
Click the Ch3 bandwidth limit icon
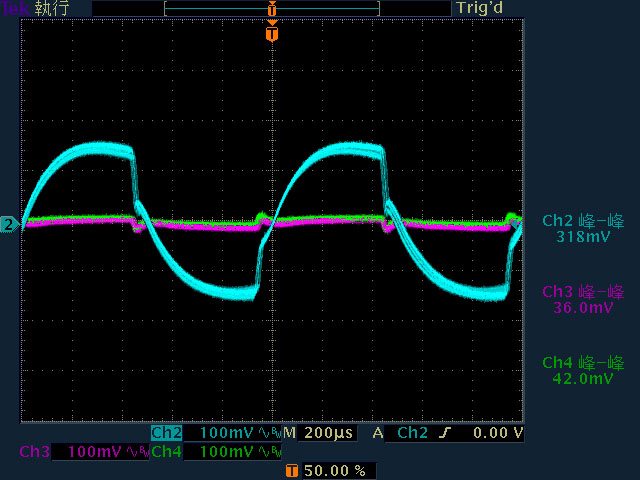[137, 452]
